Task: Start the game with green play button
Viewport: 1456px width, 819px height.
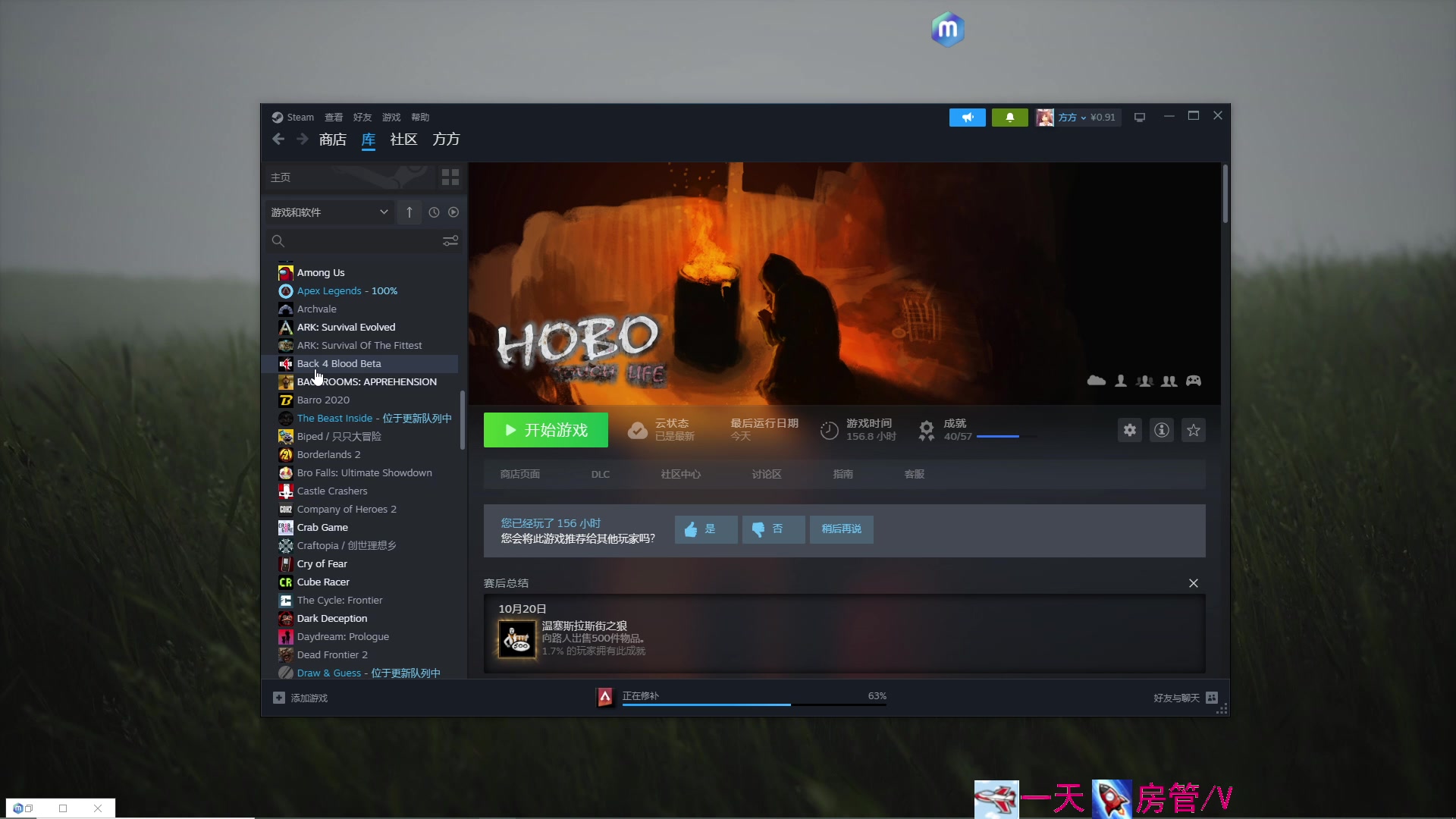Action: point(546,430)
